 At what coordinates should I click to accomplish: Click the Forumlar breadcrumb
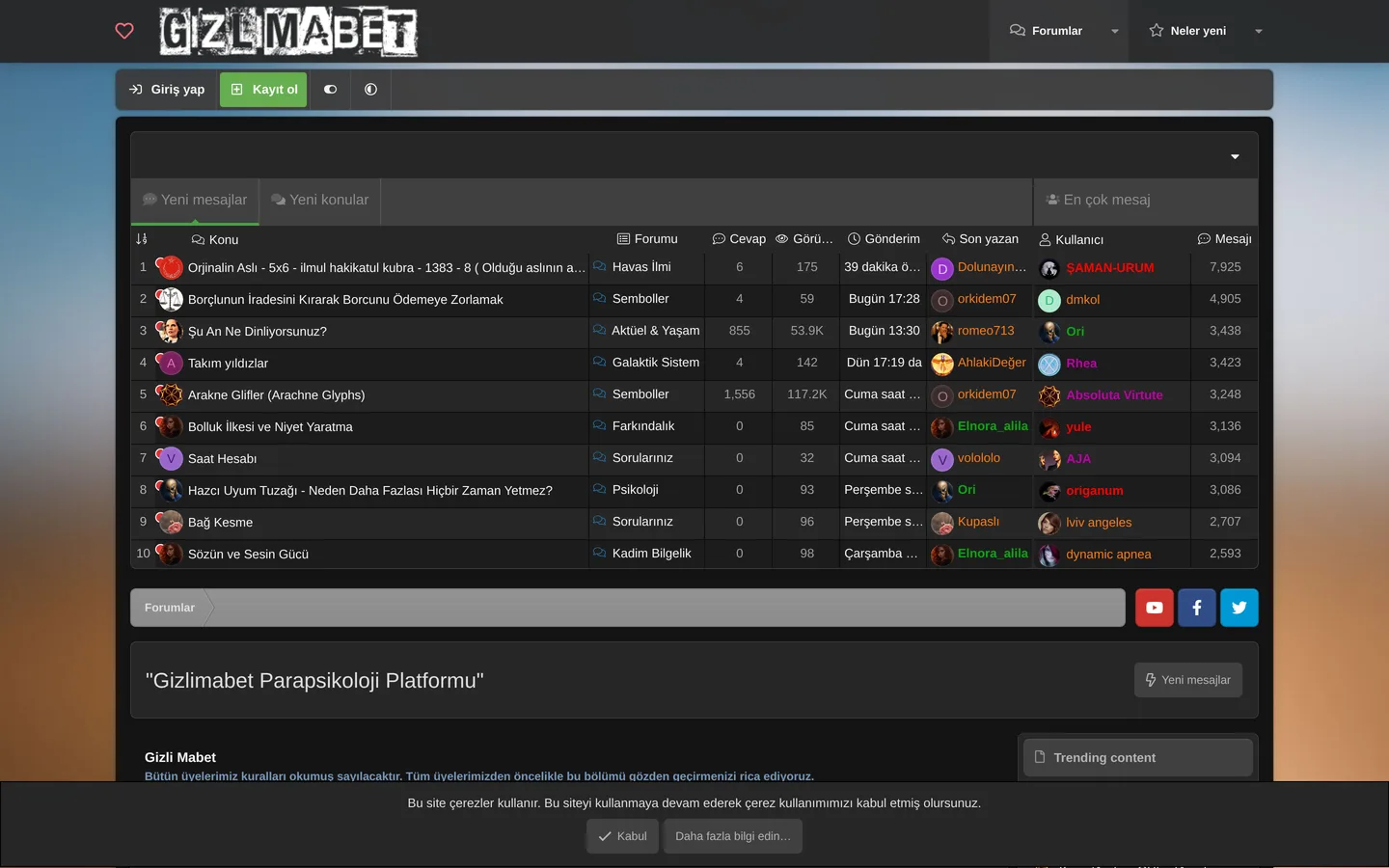point(170,608)
